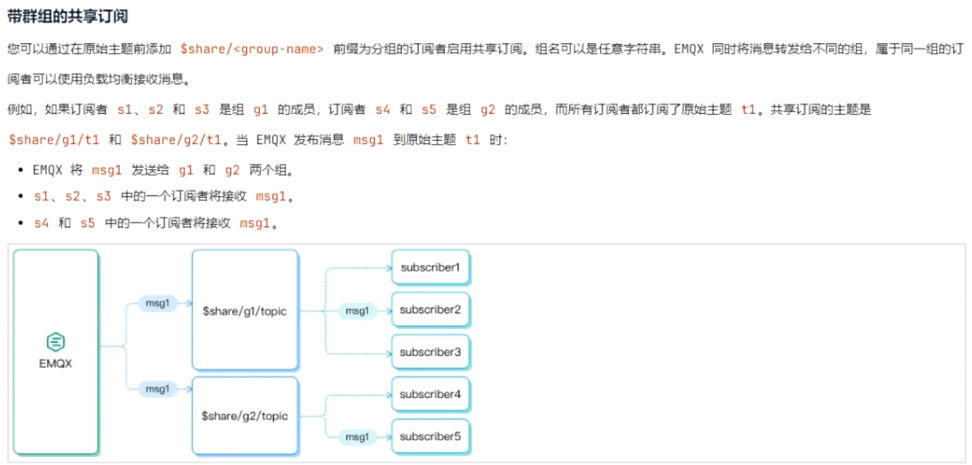
Task: Click the bullet line ending 两个组
Action: click(x=163, y=169)
